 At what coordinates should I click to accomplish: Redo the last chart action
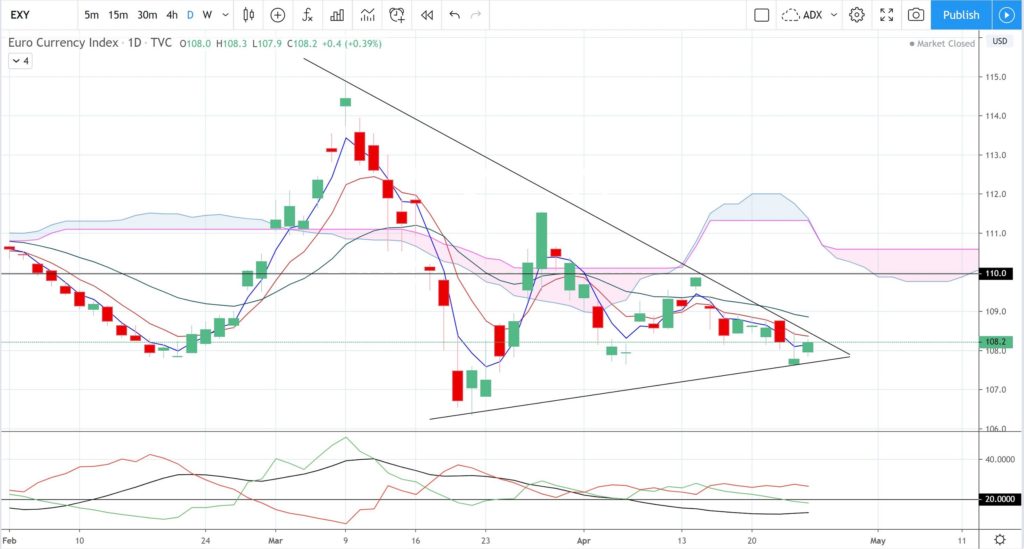tap(476, 14)
